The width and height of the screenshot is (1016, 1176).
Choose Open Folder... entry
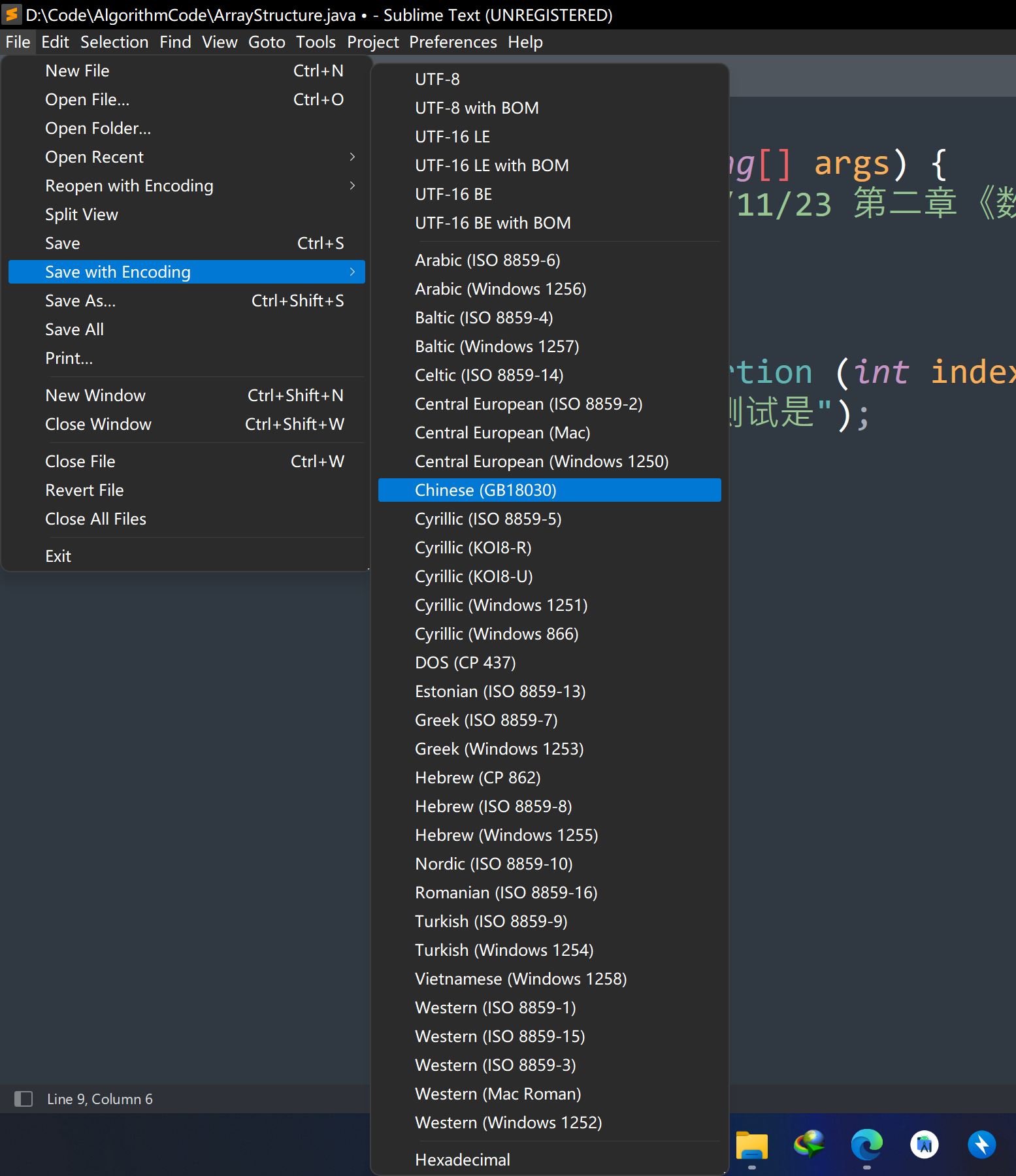pyautogui.click(x=186, y=128)
